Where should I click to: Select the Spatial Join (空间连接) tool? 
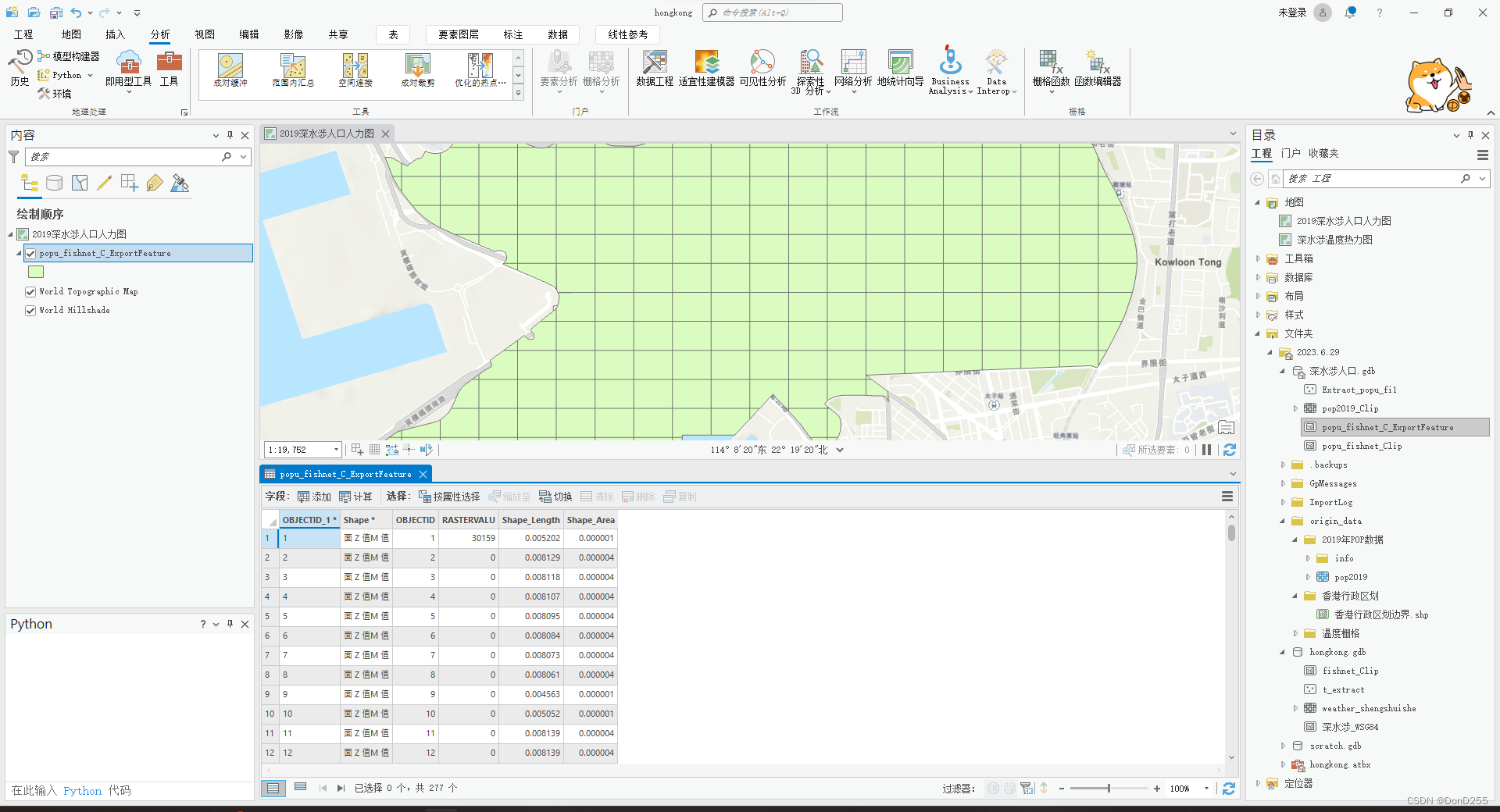click(x=355, y=70)
